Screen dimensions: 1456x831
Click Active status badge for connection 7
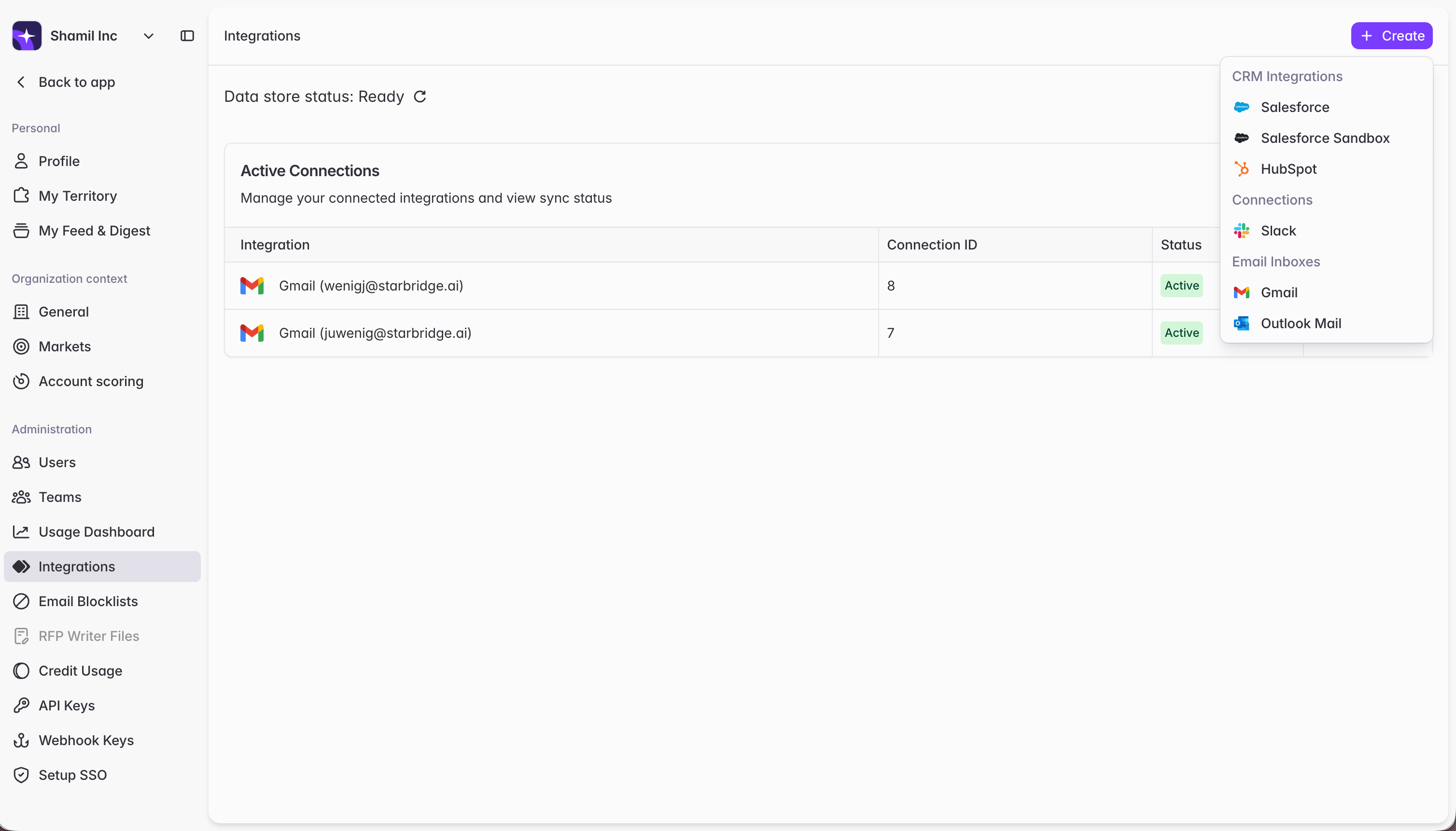coord(1181,333)
